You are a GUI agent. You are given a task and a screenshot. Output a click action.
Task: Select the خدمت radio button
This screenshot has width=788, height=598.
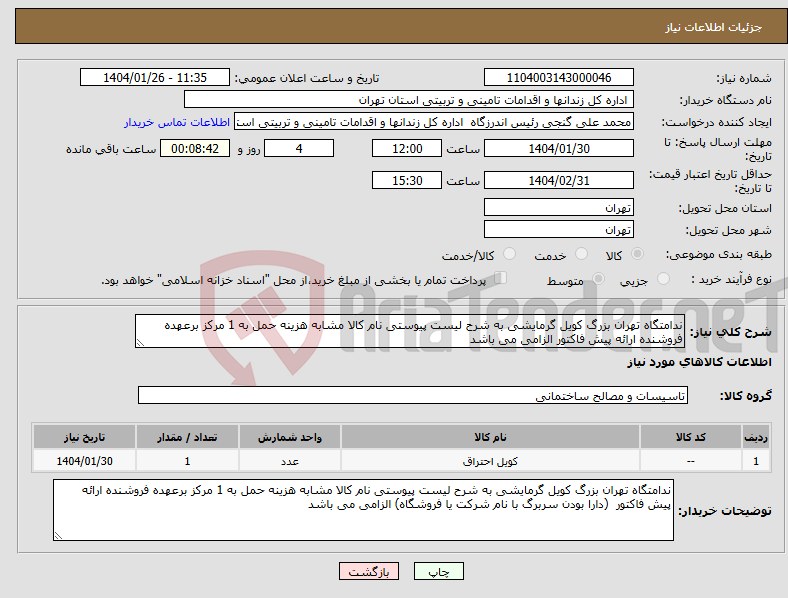tap(581, 254)
